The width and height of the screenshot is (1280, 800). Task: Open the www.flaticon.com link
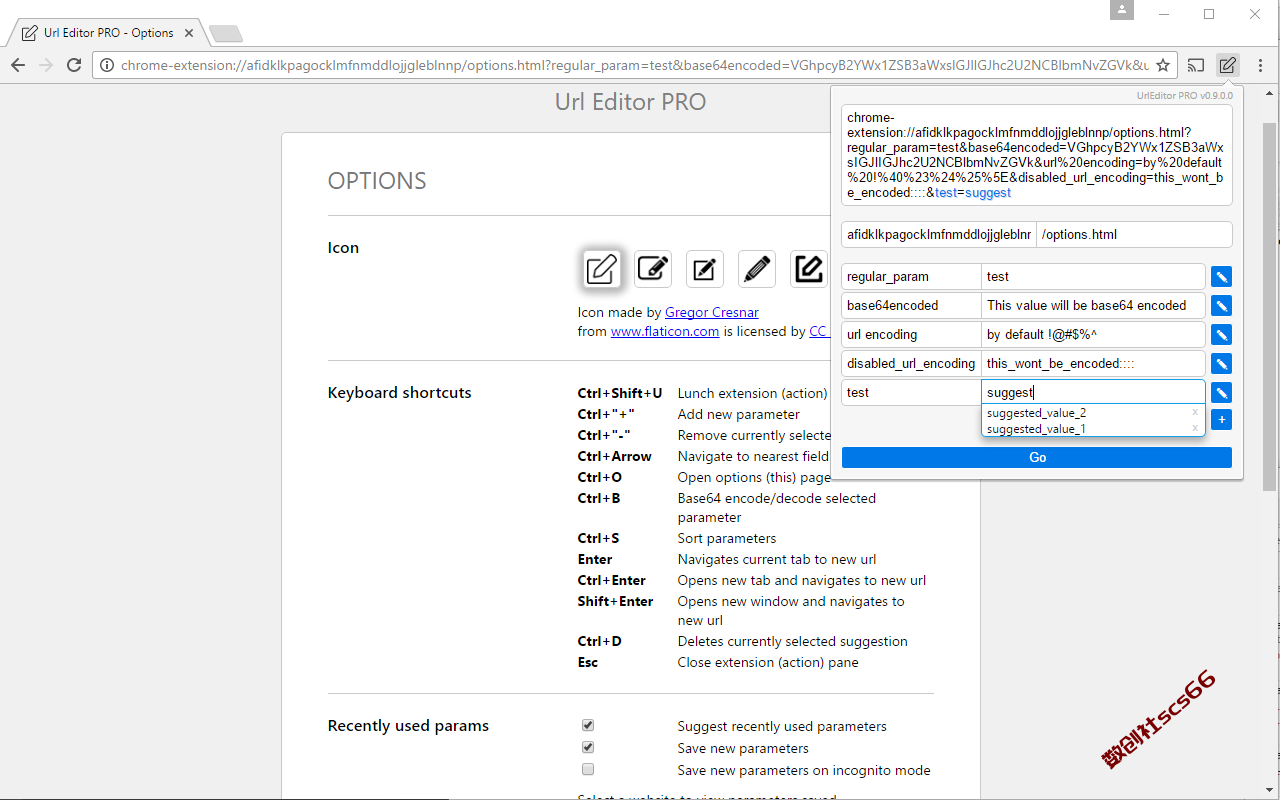(665, 331)
